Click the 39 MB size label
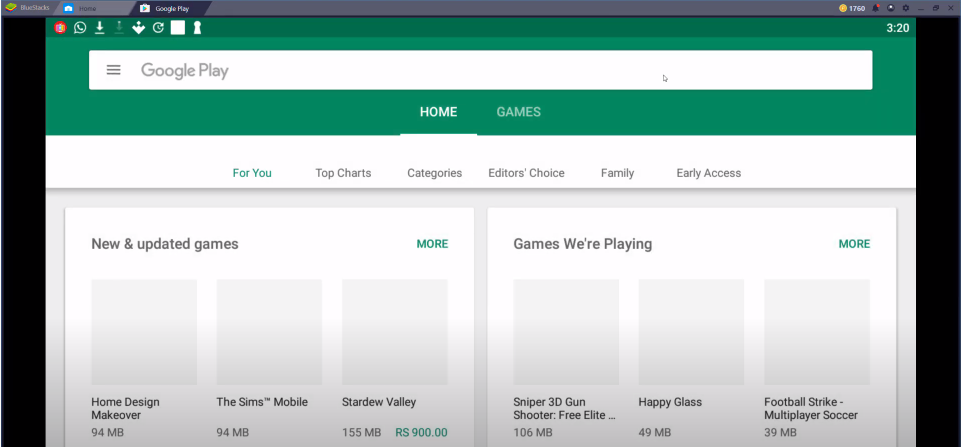The image size is (961, 447). click(x=780, y=433)
